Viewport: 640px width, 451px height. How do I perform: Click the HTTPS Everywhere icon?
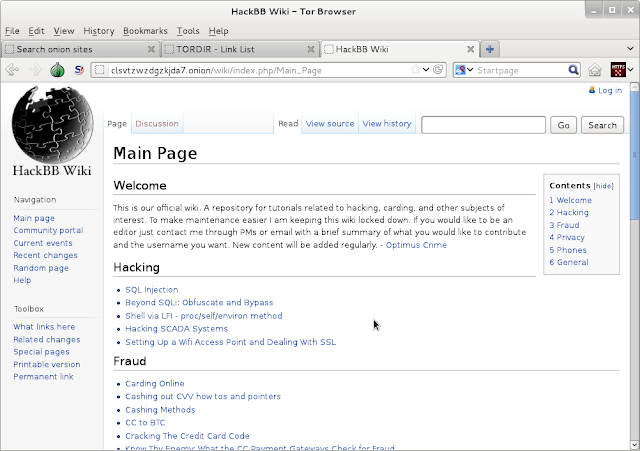(618, 70)
